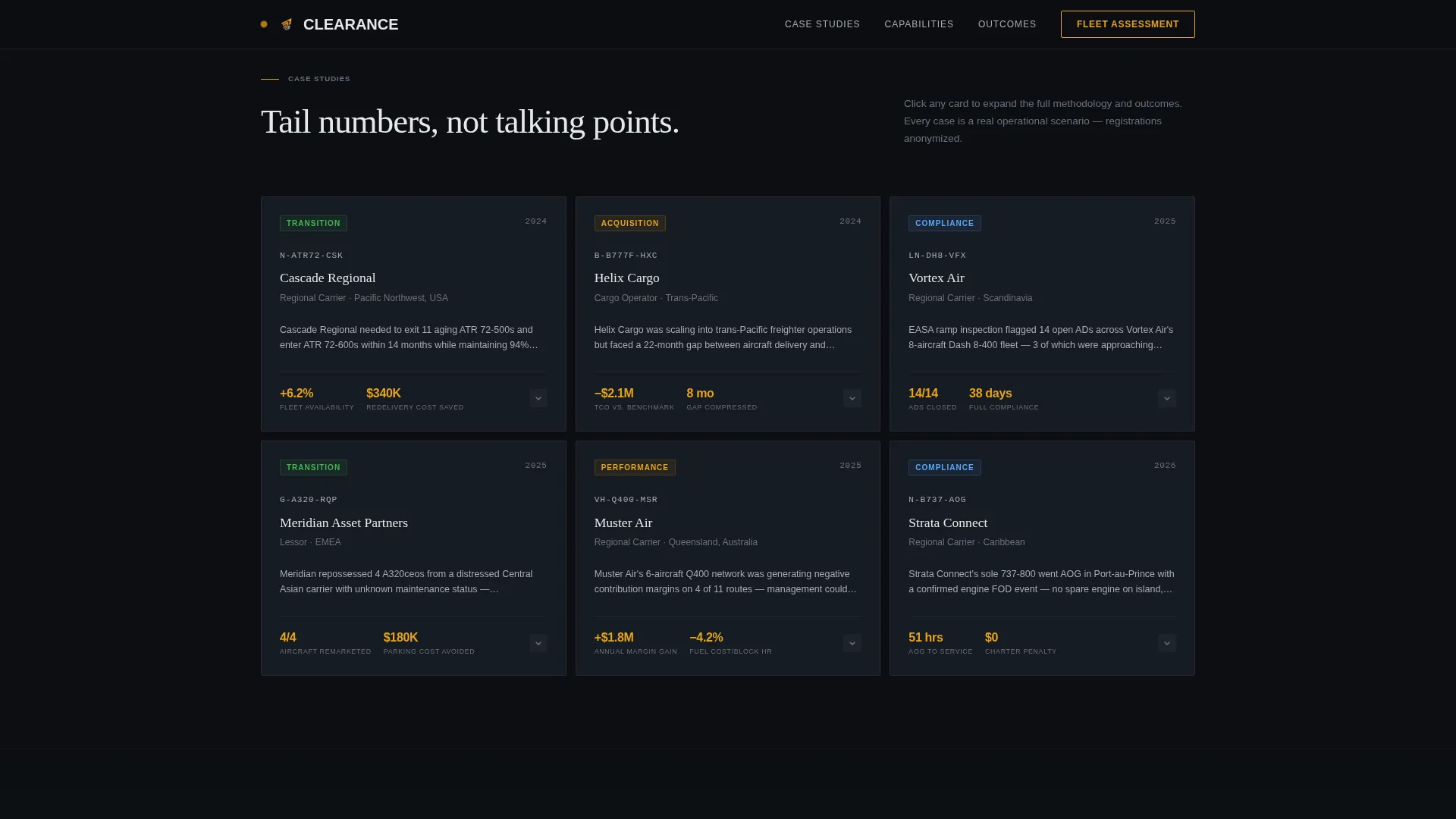Open the Outcomes nav item
This screenshot has width=1456, height=819.
(x=1007, y=24)
